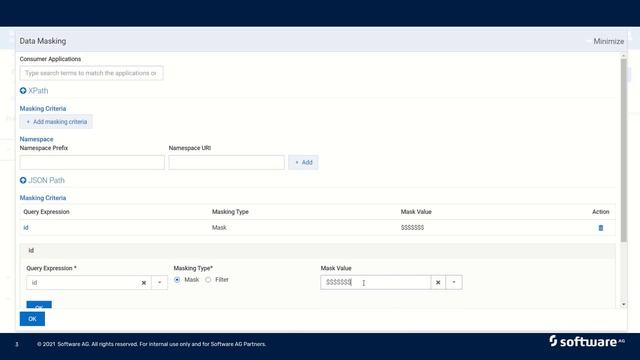Screen dimensions: 640x360
Task: Click the $$$$$$$ mask value cell
Action: (x=412, y=228)
